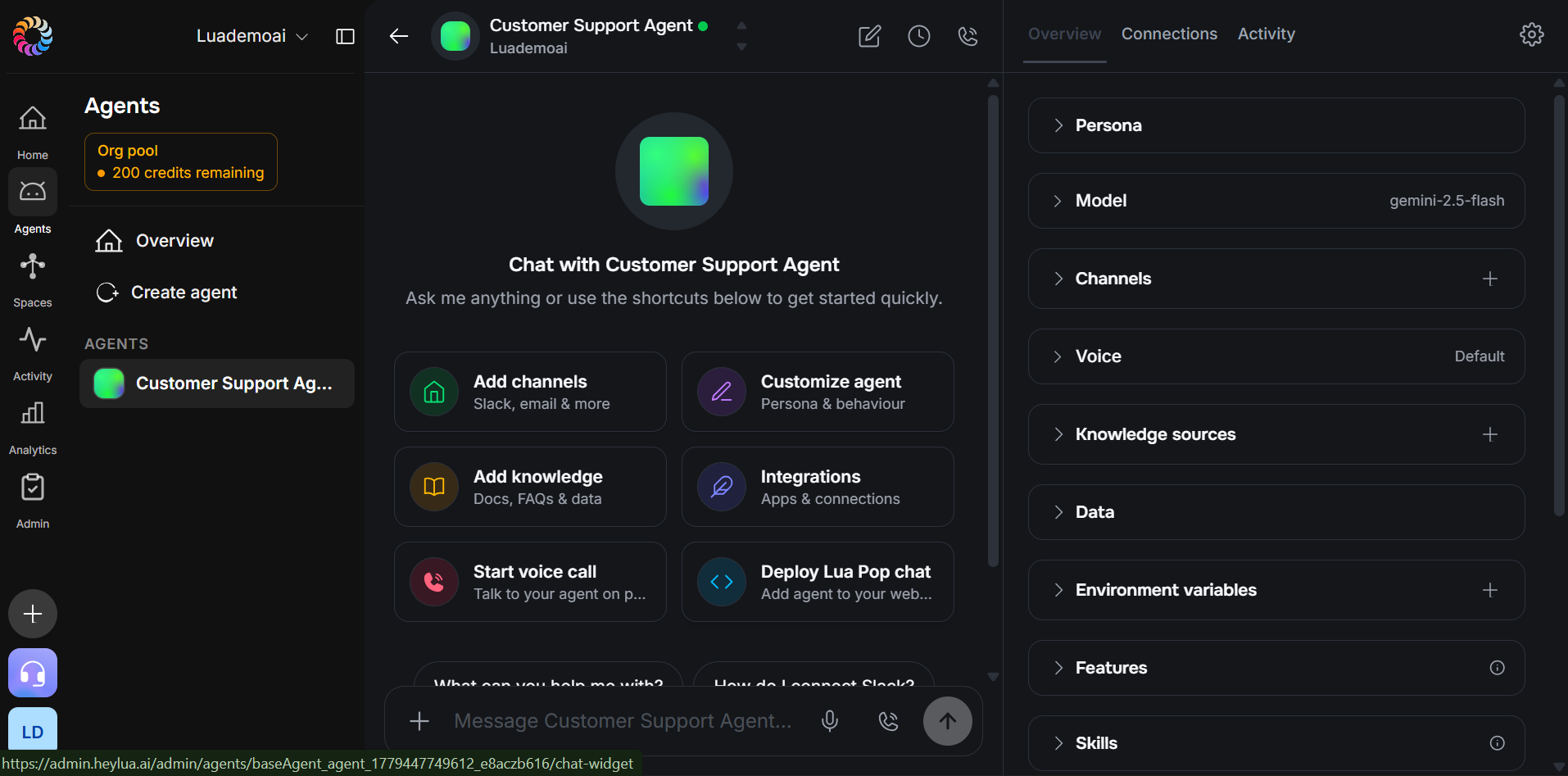This screenshot has width=1568, height=776.
Task: Show Features info icon
Action: coord(1498,668)
